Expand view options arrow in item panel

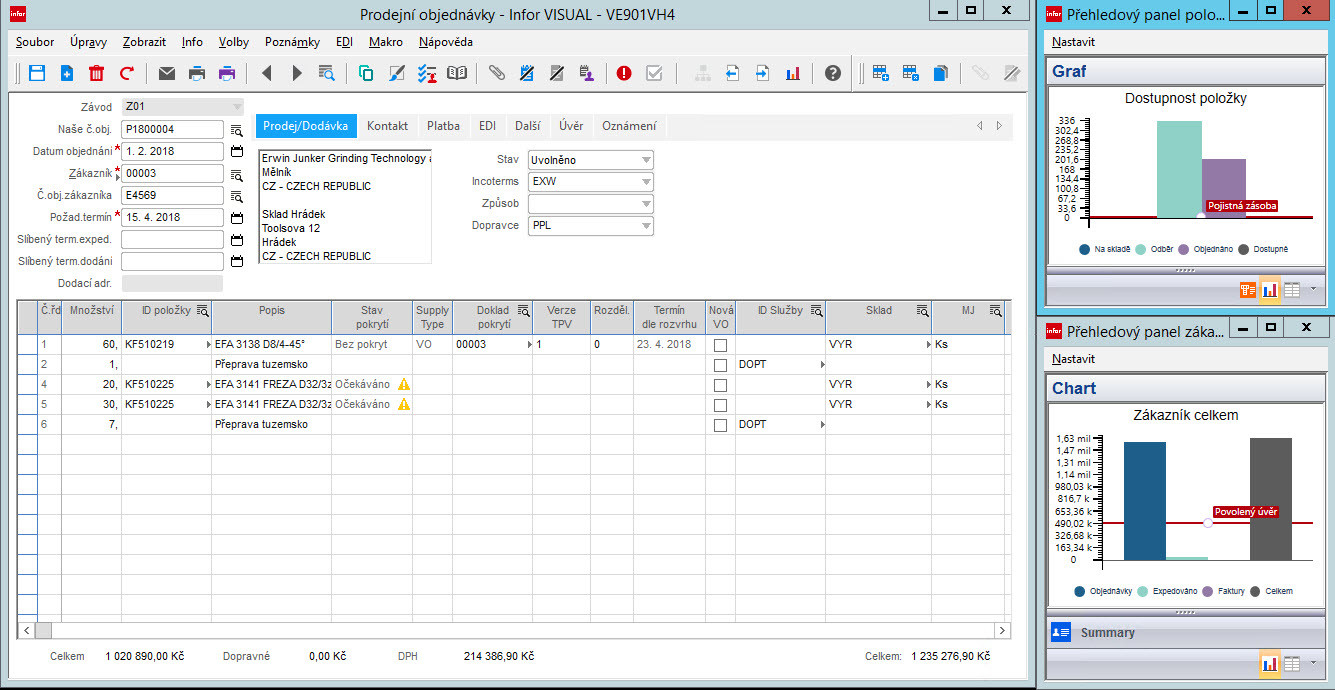(x=1311, y=290)
